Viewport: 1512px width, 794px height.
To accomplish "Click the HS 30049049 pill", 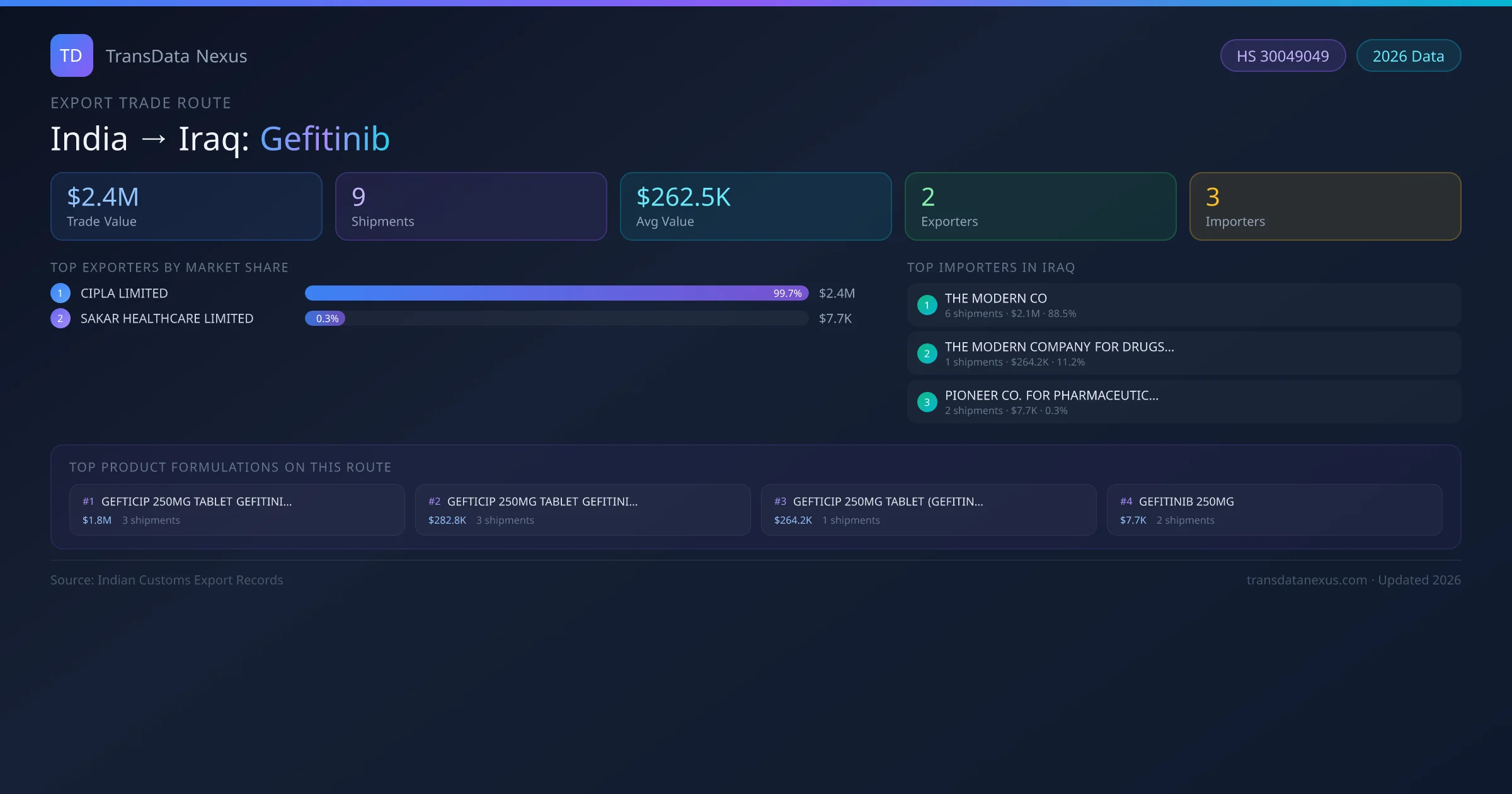I will pos(1283,56).
